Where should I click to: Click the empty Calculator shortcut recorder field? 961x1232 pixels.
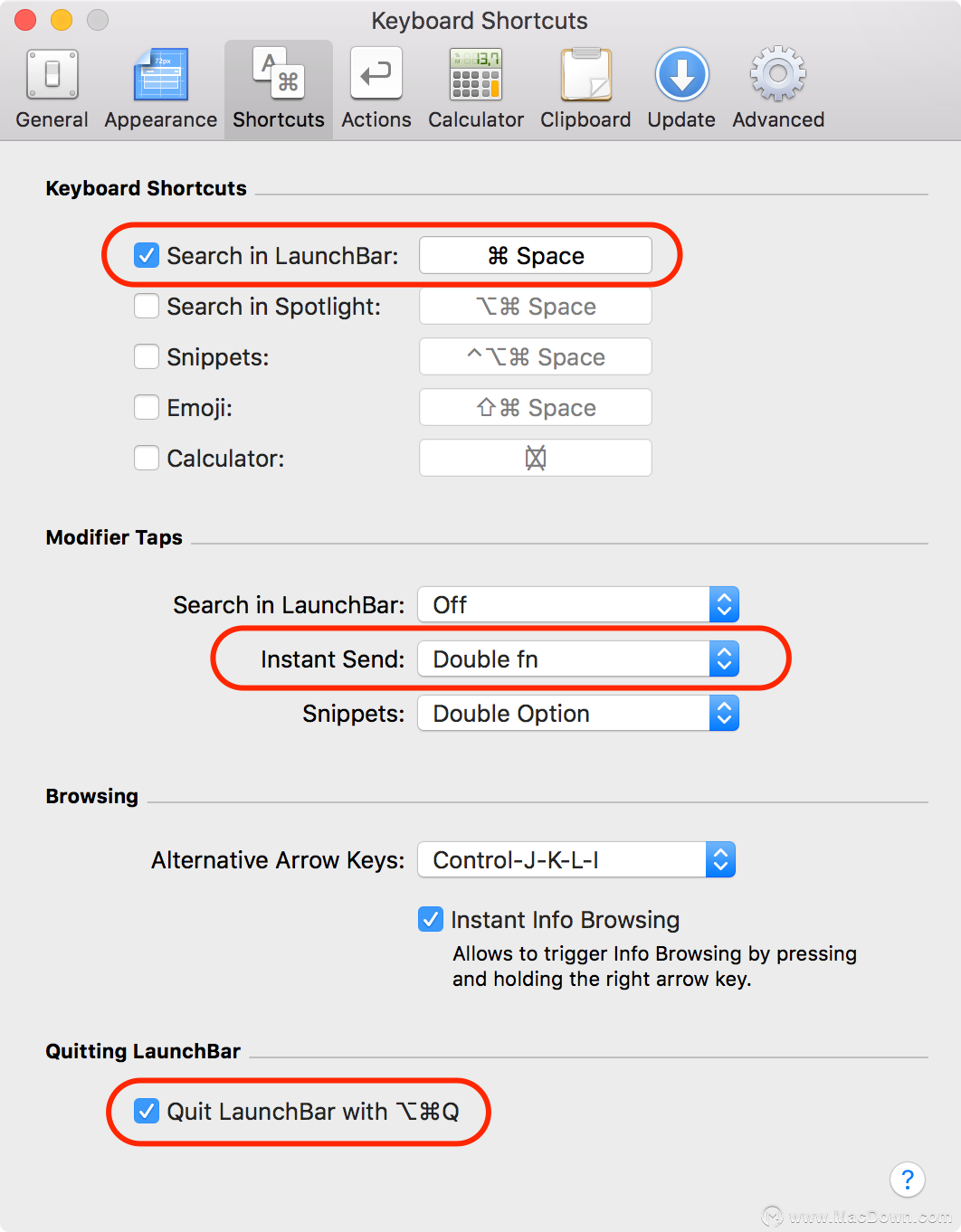(536, 459)
